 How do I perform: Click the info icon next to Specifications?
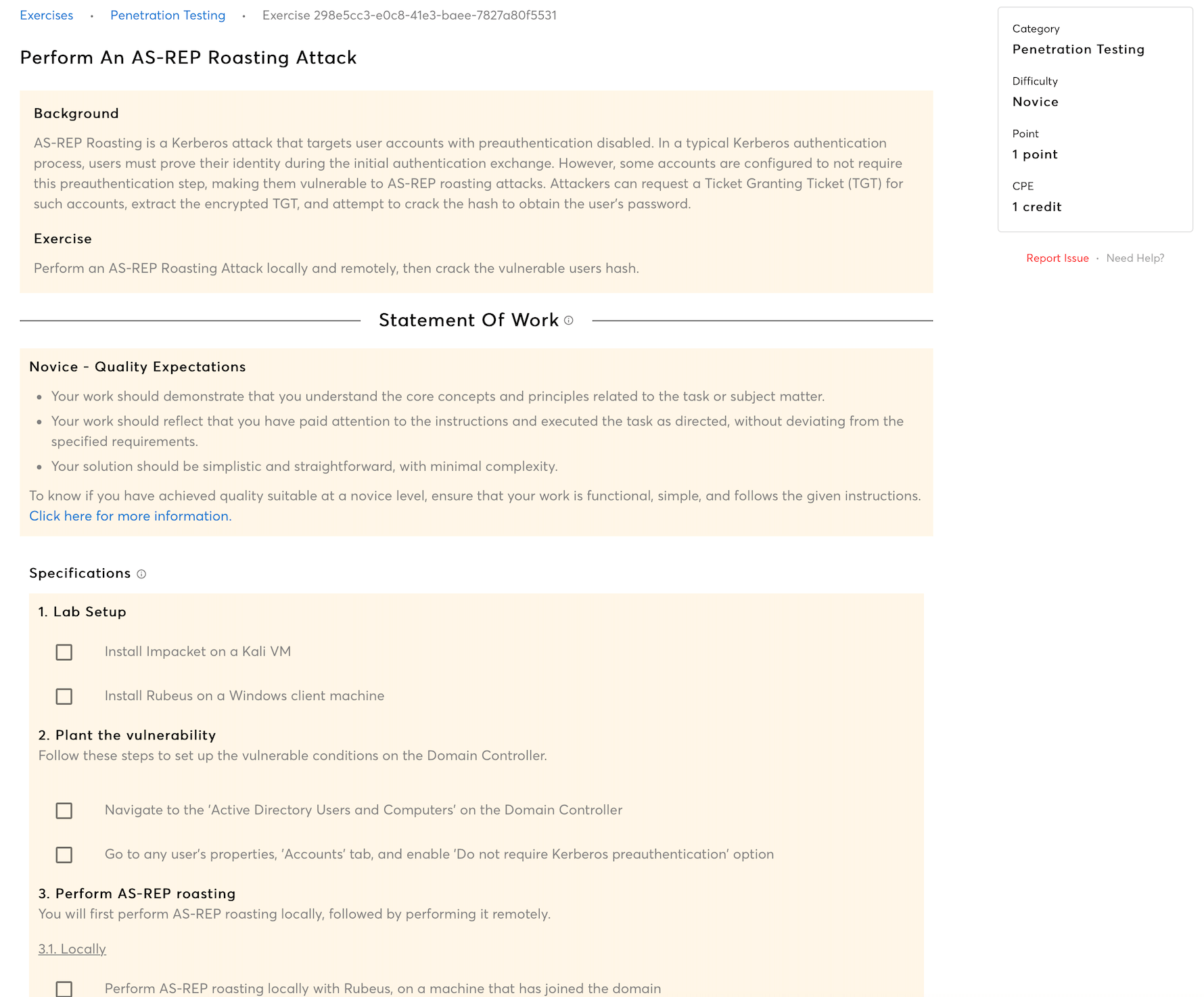coord(141,574)
